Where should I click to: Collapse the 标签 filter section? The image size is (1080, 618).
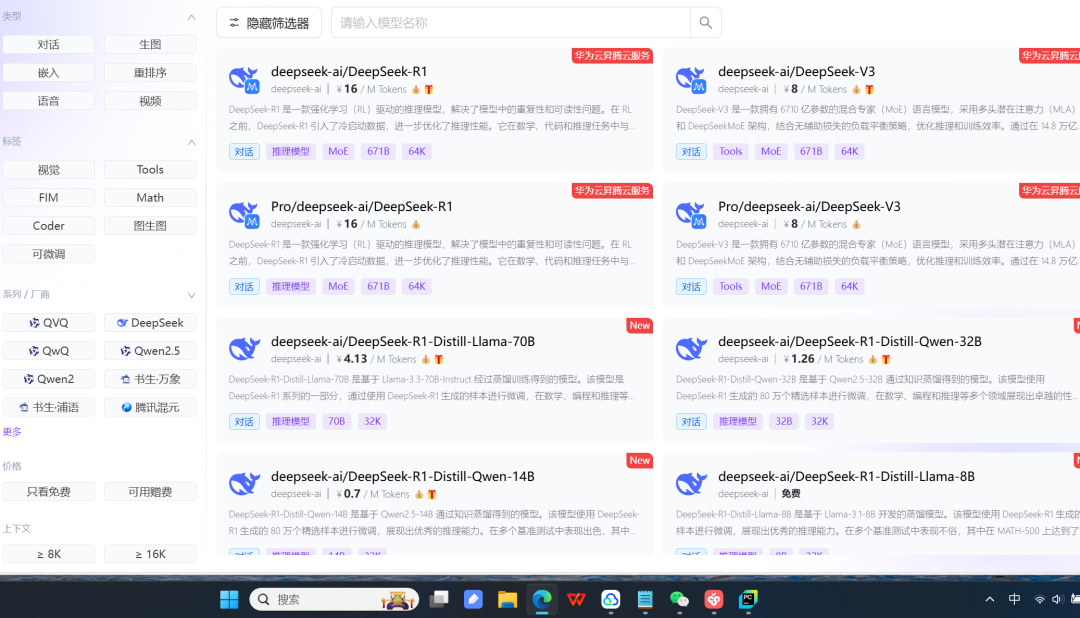point(191,142)
